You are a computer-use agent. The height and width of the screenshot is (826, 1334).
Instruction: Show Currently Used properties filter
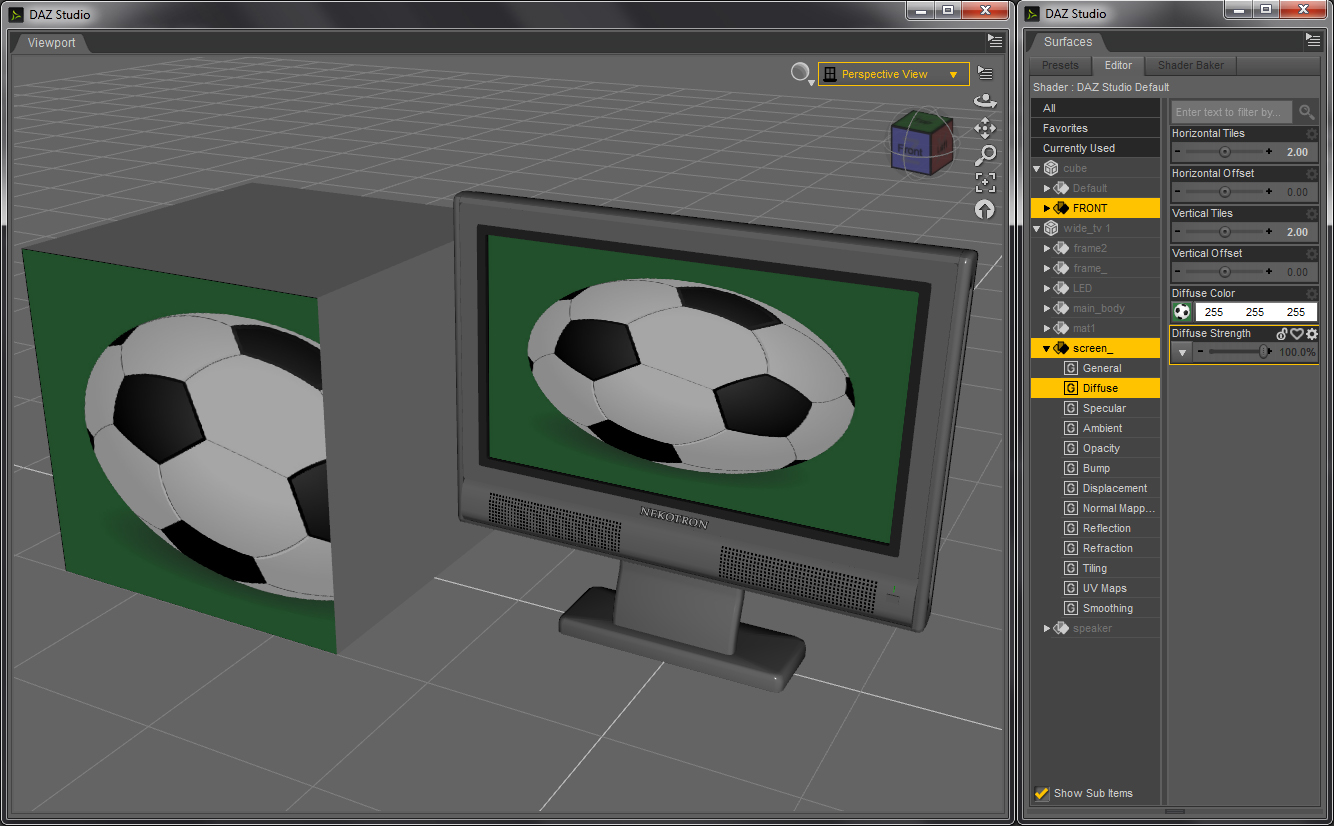(x=1095, y=148)
